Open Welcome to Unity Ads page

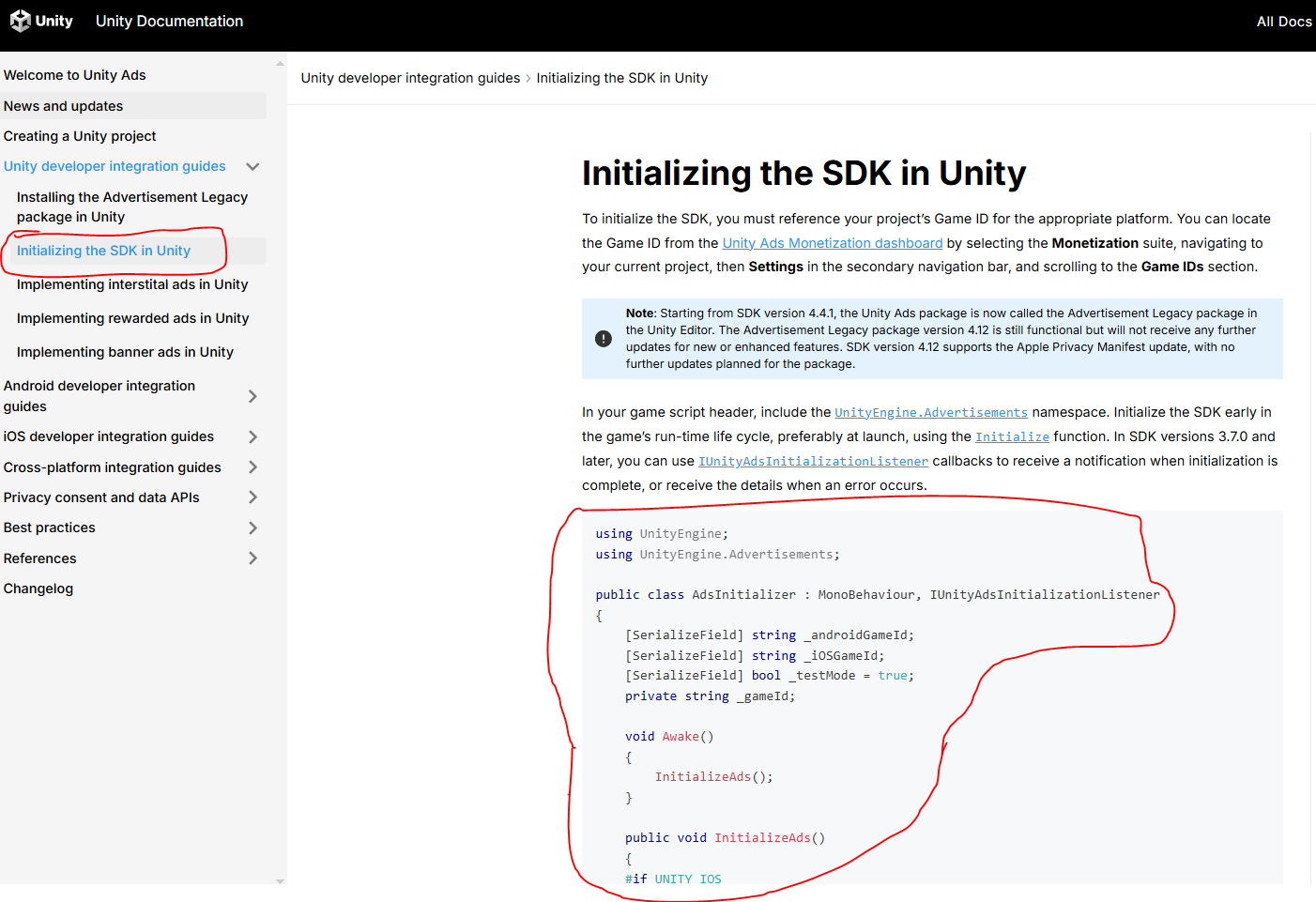75,75
